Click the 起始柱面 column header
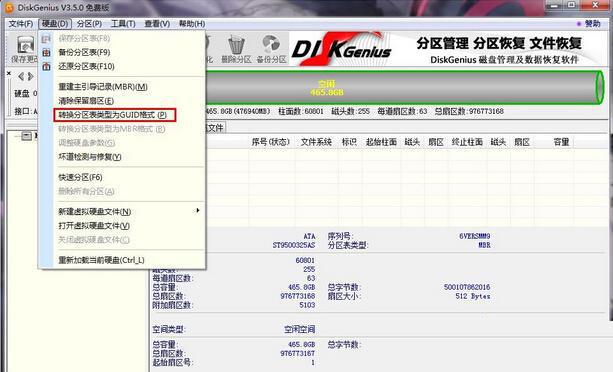 coord(381,142)
